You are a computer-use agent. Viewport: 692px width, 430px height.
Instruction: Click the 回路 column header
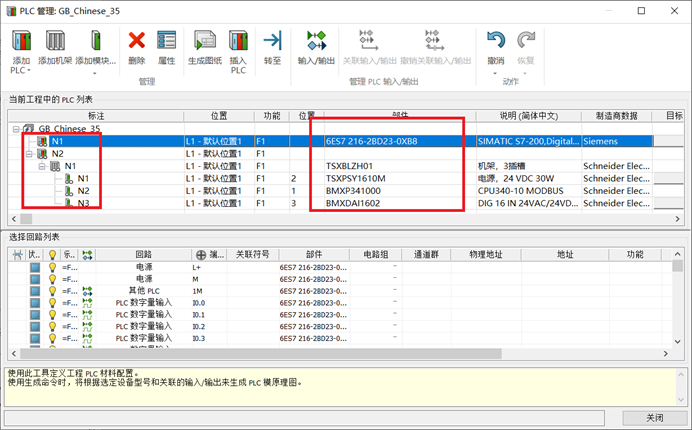tap(143, 254)
